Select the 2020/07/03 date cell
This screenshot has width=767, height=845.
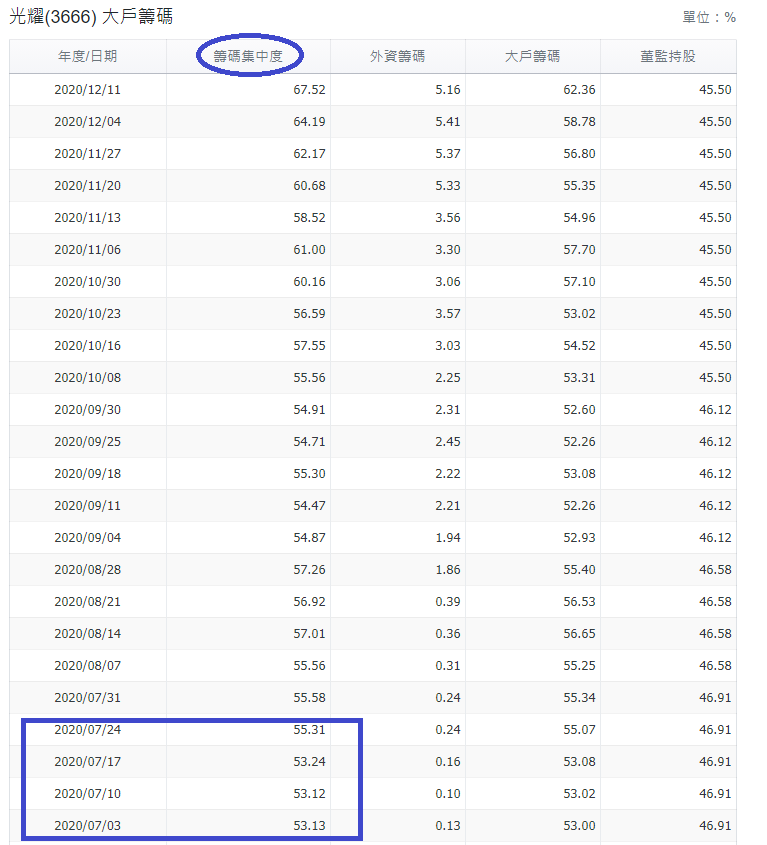[x=88, y=826]
